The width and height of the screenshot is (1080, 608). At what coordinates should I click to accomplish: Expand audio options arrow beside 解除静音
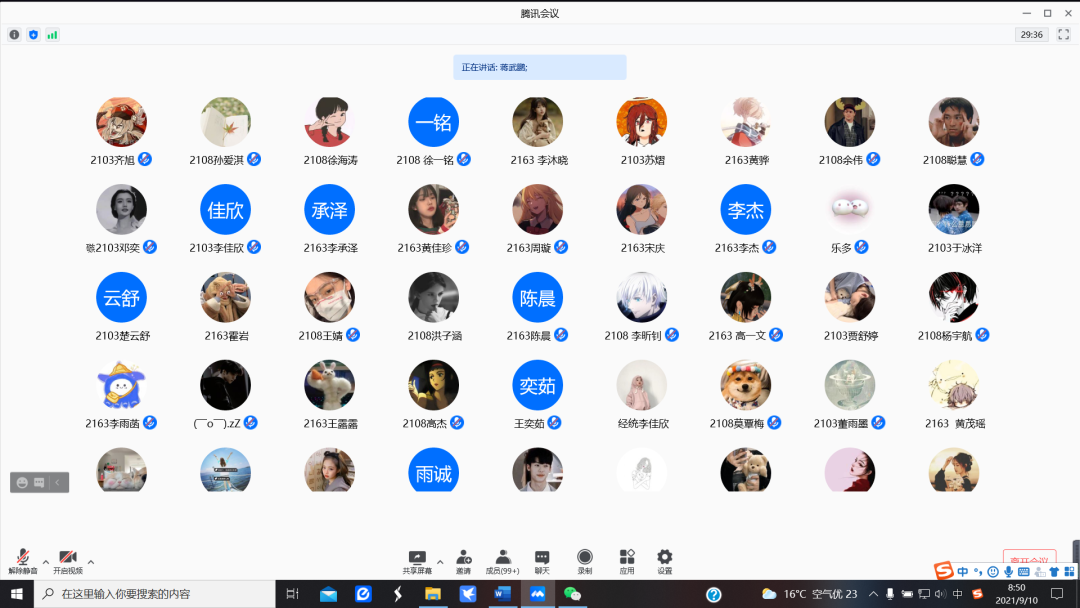click(x=46, y=562)
